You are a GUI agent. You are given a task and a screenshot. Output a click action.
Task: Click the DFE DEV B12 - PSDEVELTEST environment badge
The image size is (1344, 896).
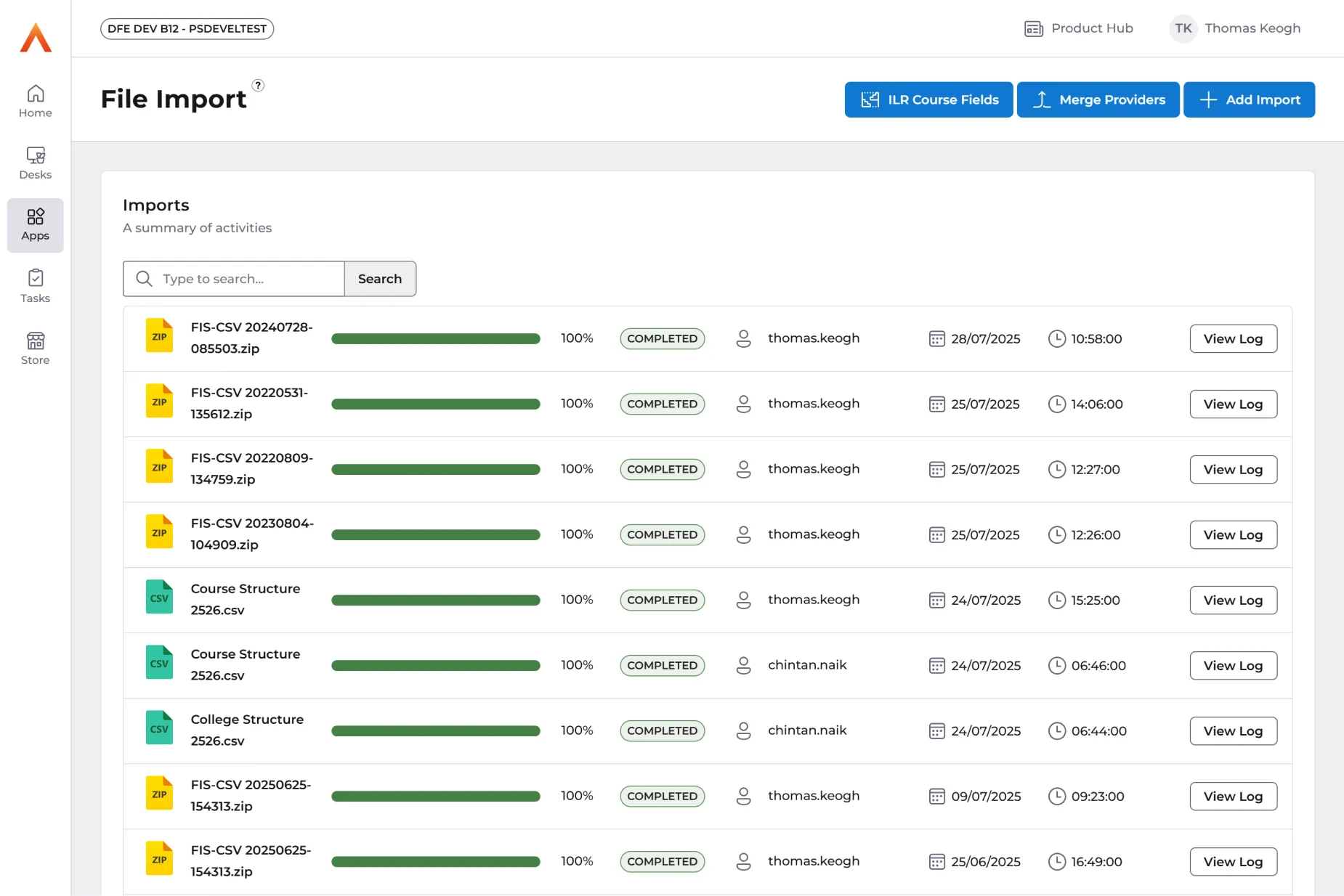187,29
